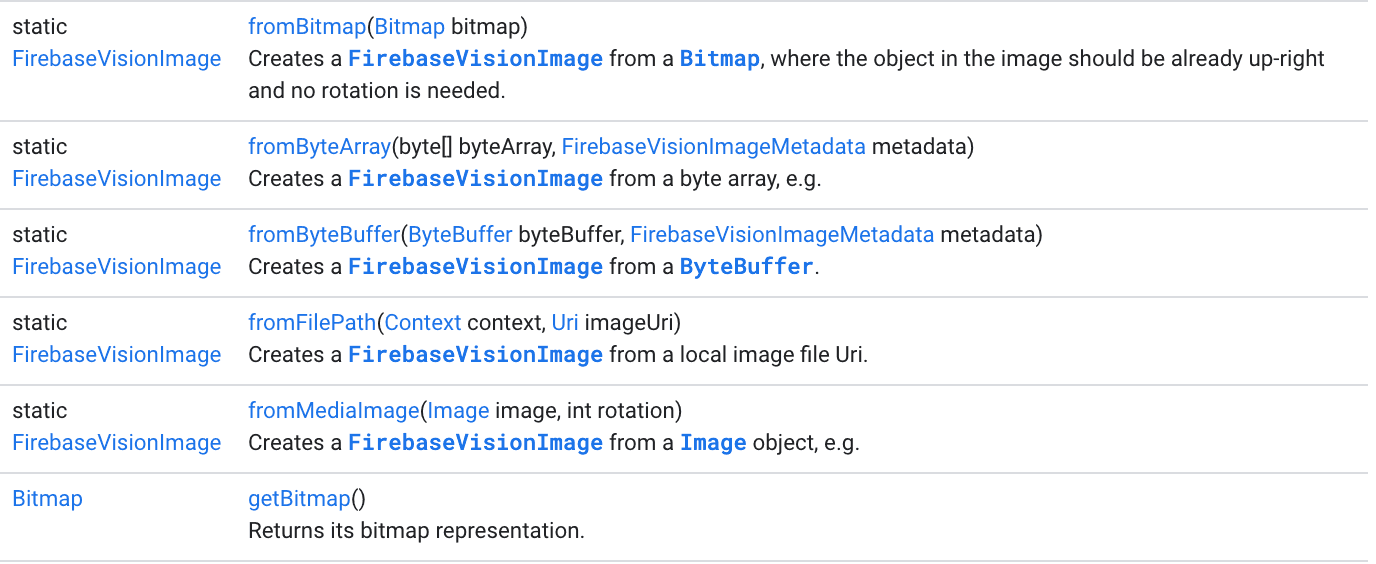This screenshot has width=1376, height=564.
Task: Click the Bitmap parameter type in fromBitmap
Action: pyautogui.click(x=410, y=27)
